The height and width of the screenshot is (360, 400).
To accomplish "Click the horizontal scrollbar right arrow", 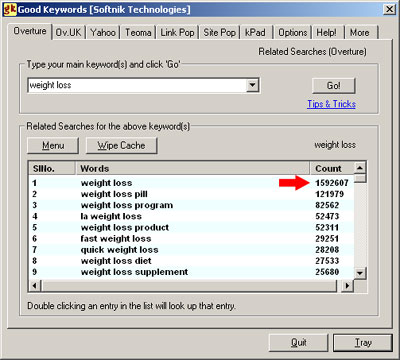I will point(347,286).
